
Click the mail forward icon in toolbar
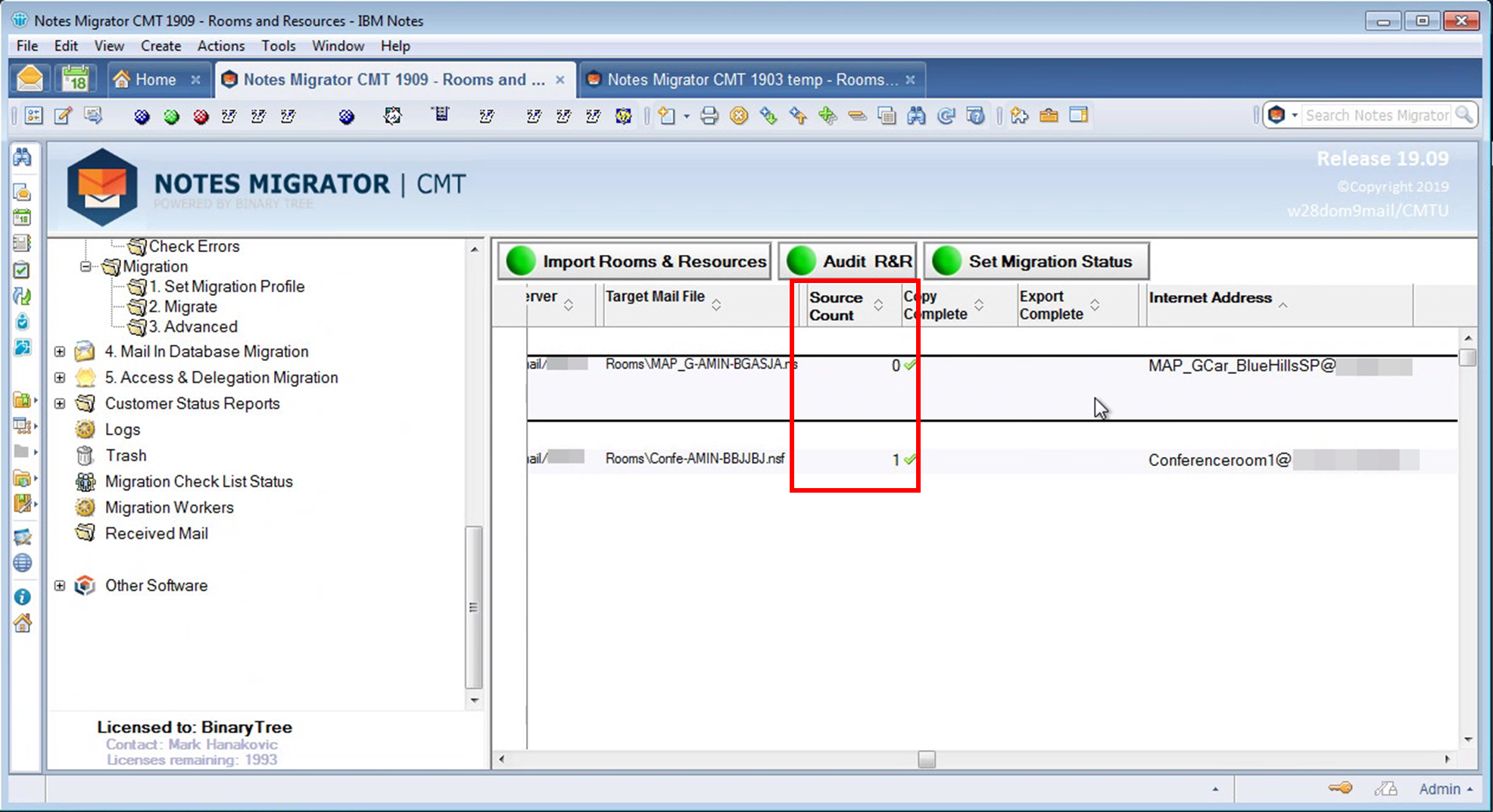click(x=93, y=116)
